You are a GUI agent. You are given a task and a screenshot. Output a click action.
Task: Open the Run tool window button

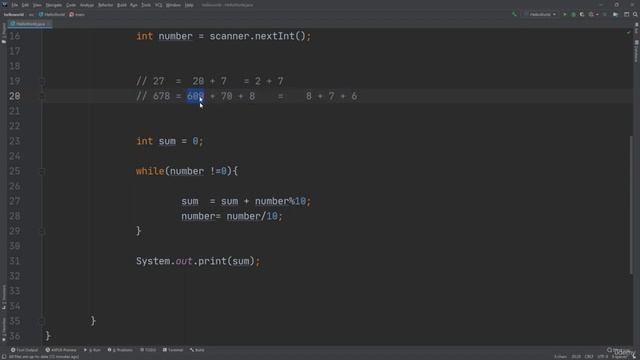pos(92,350)
